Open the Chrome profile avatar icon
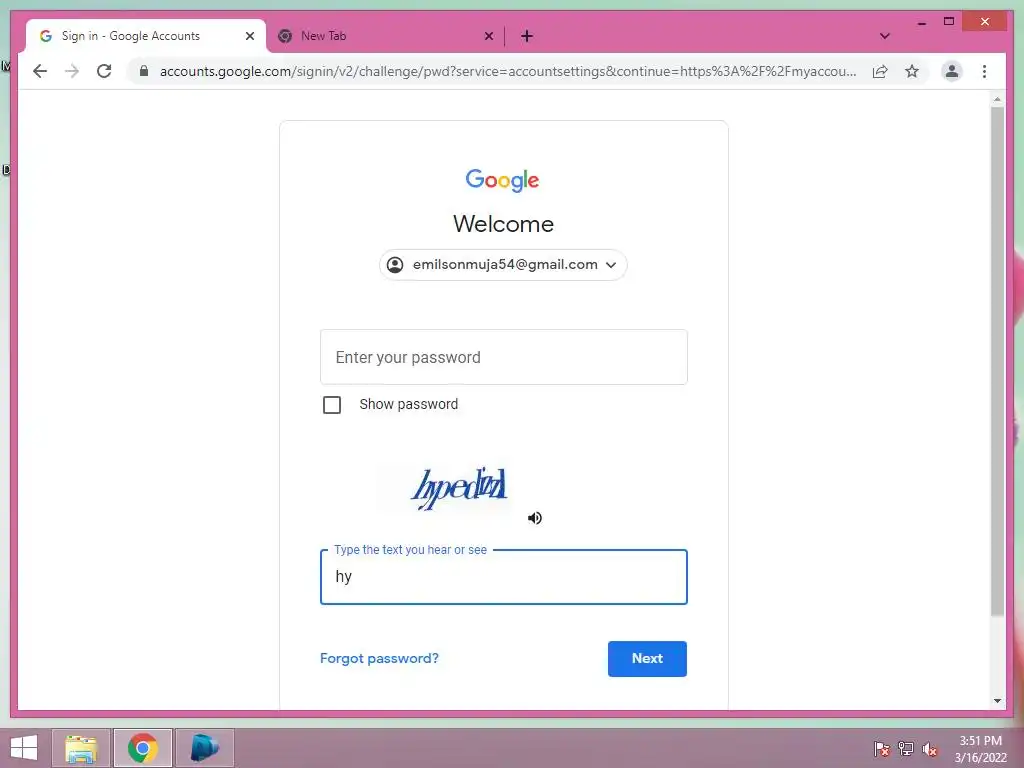 pos(952,71)
